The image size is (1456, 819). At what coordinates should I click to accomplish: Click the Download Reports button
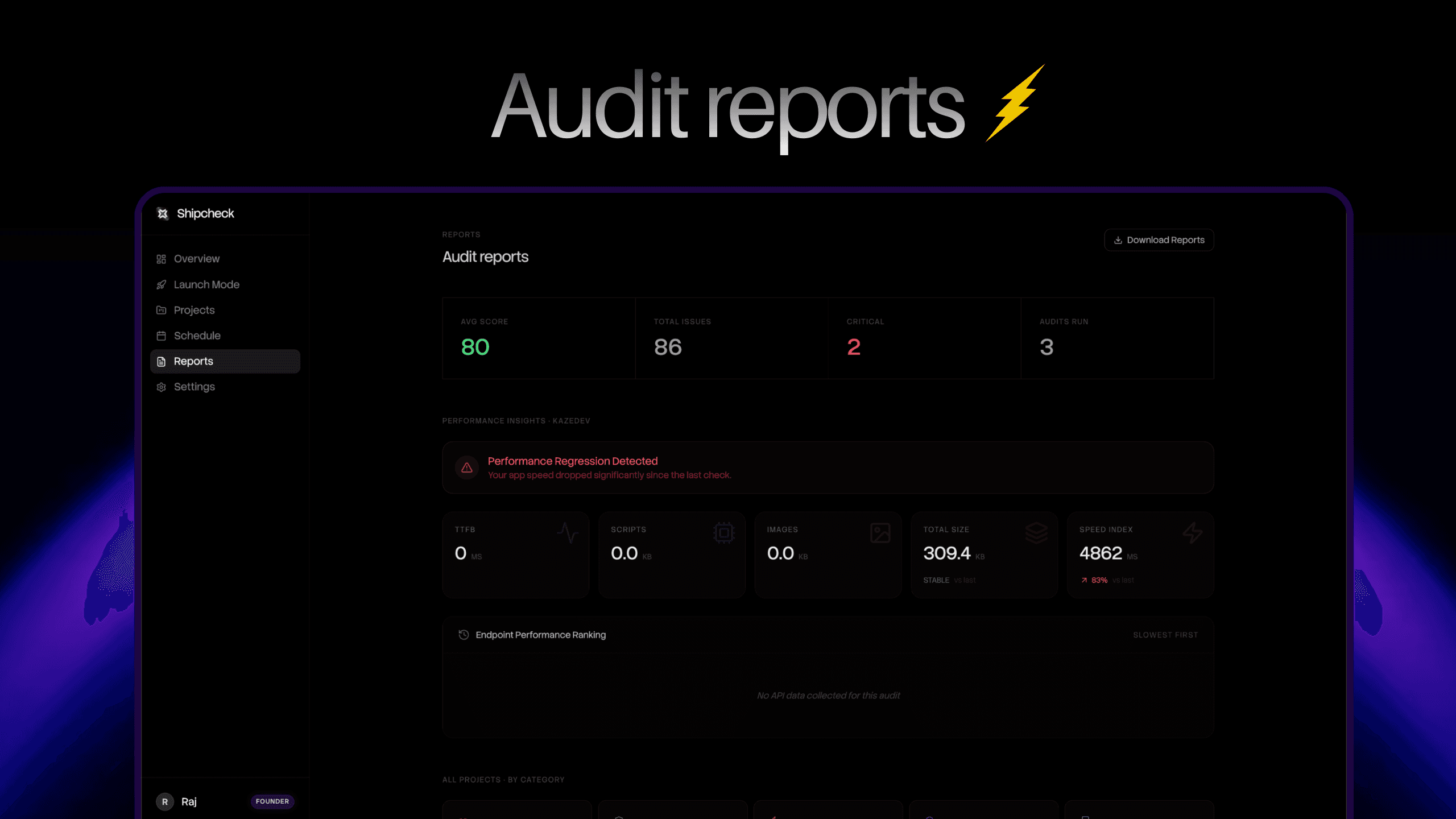pyautogui.click(x=1159, y=239)
